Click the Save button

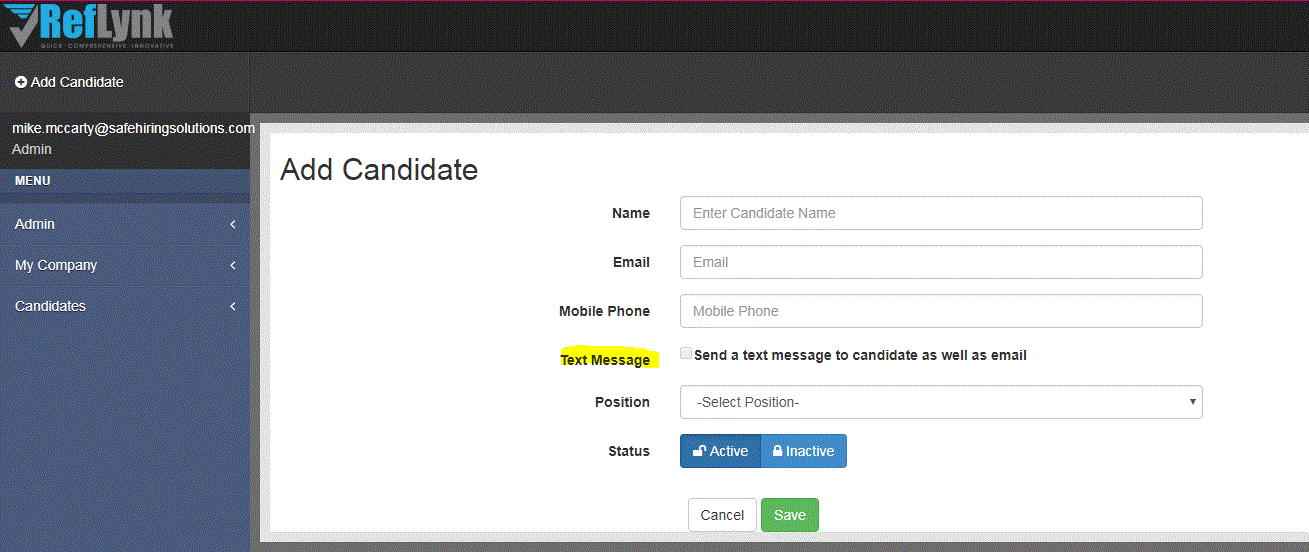coord(790,515)
